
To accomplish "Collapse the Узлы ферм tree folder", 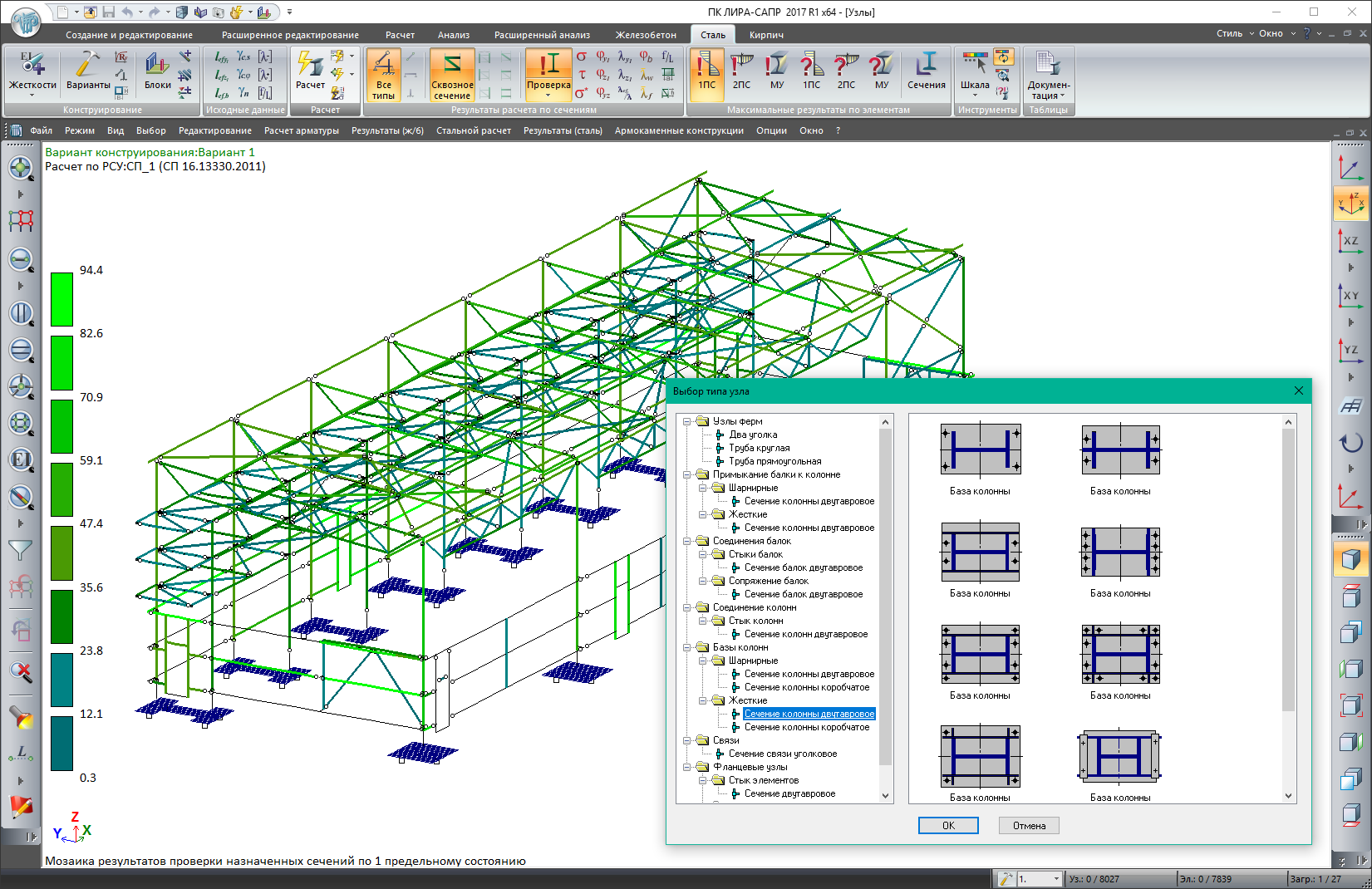I will pos(687,421).
